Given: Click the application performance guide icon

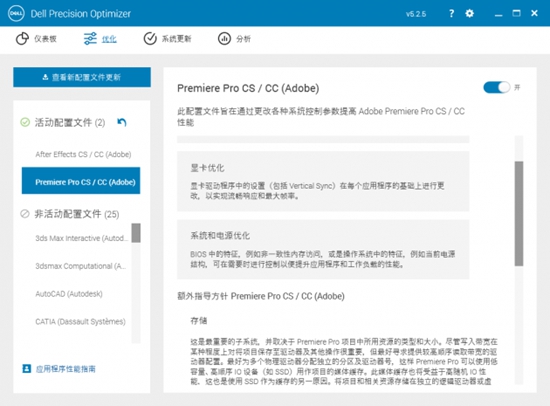Looking at the screenshot, I should [27, 368].
